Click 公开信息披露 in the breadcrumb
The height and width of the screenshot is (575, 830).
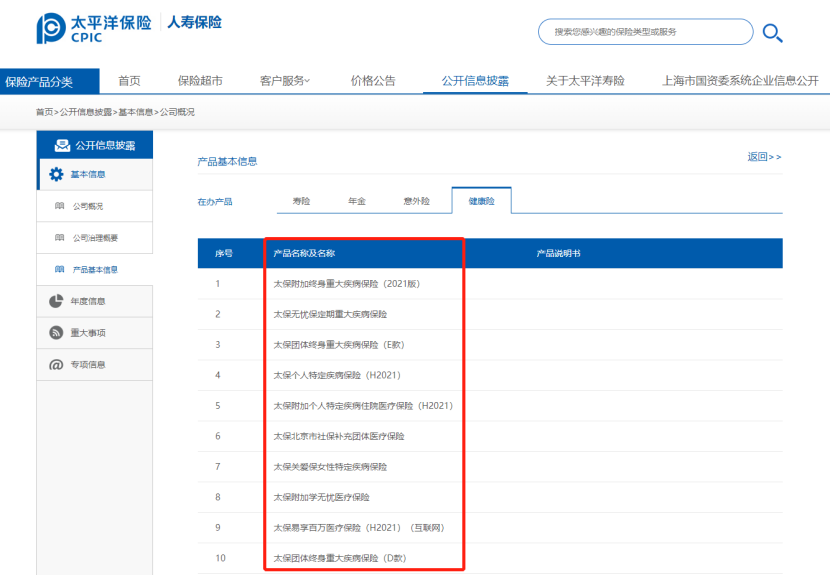click(x=86, y=112)
